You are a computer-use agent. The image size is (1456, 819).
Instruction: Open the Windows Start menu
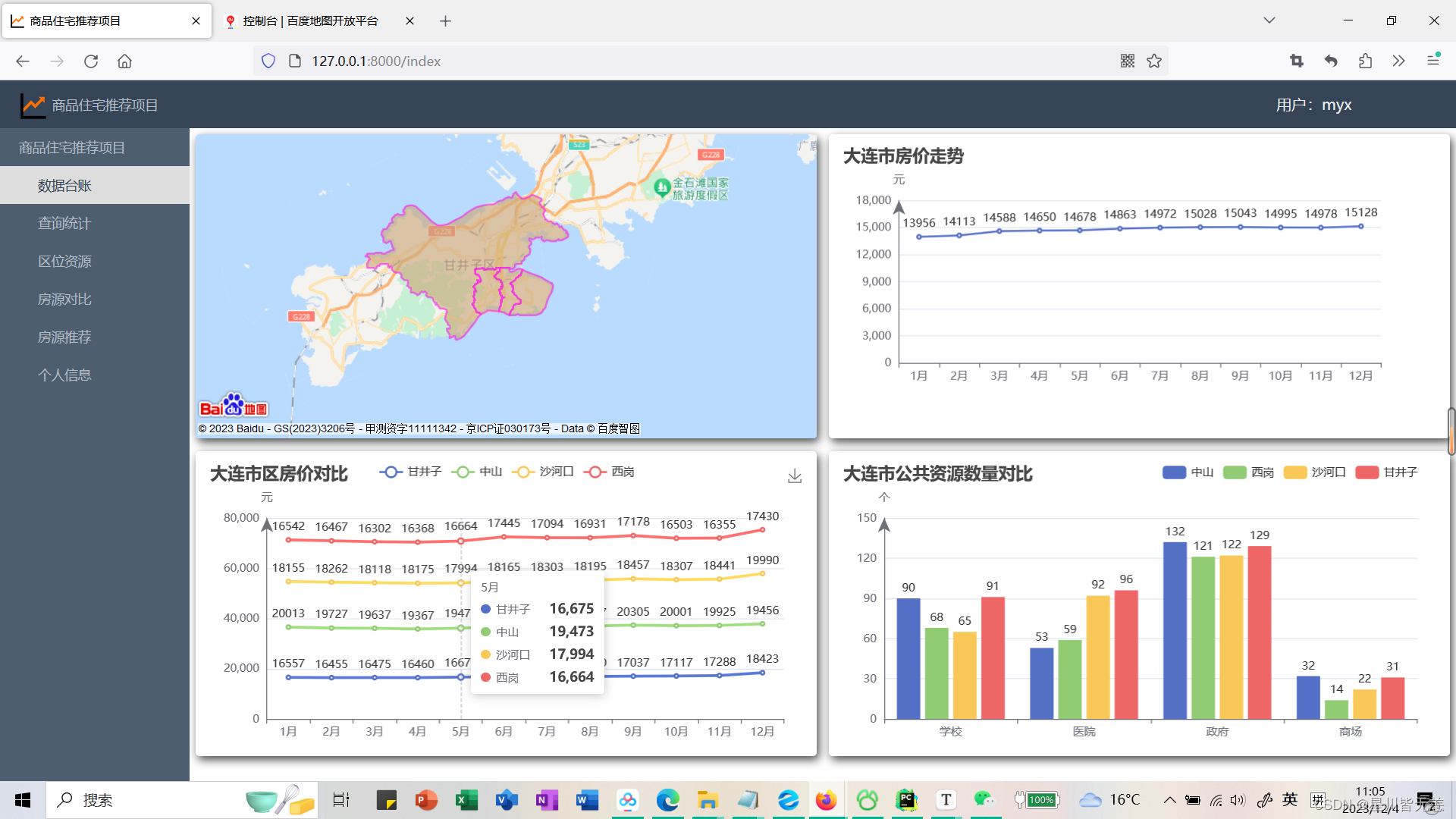23,800
